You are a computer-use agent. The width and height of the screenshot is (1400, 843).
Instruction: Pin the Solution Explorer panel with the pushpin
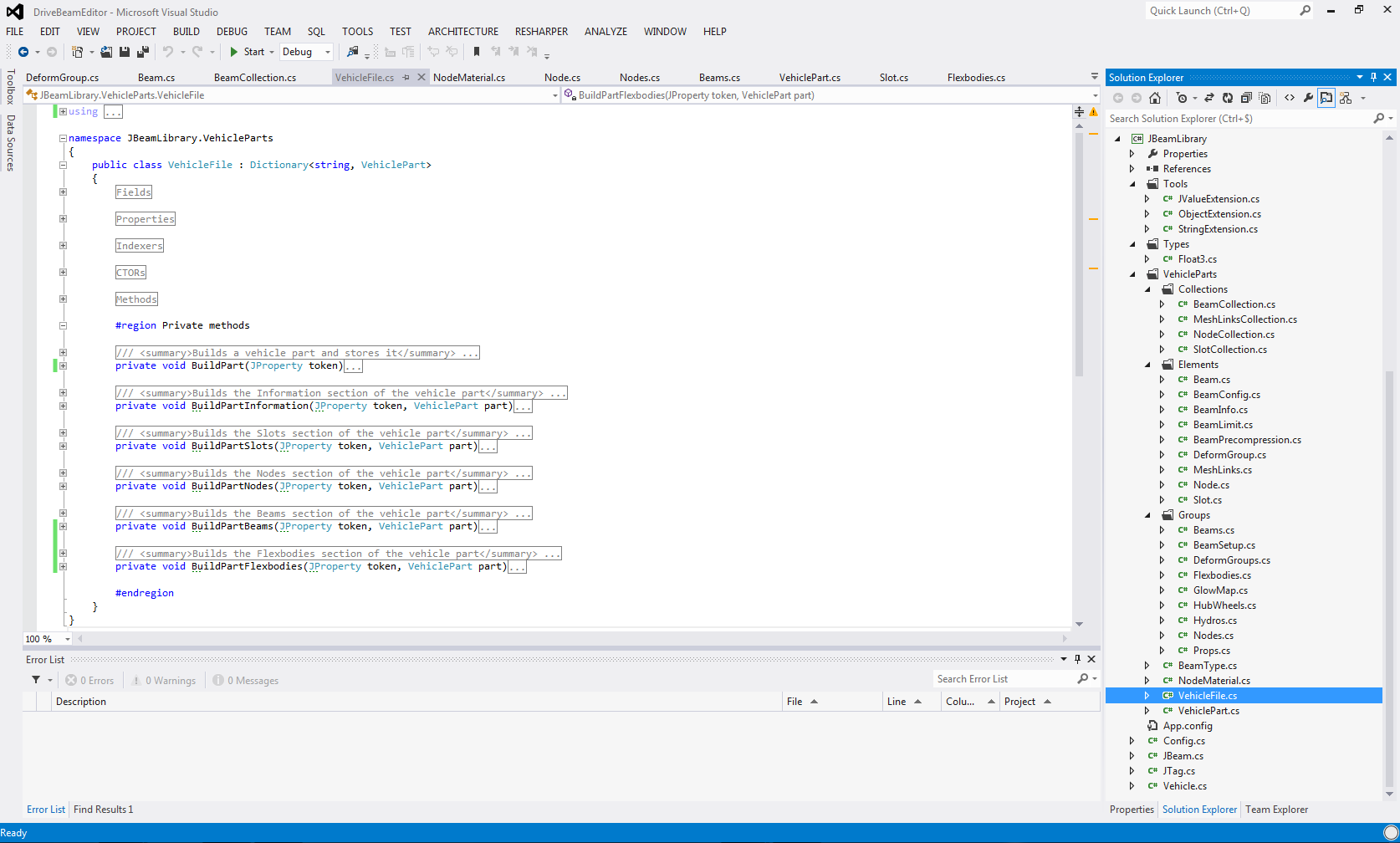click(x=1373, y=77)
